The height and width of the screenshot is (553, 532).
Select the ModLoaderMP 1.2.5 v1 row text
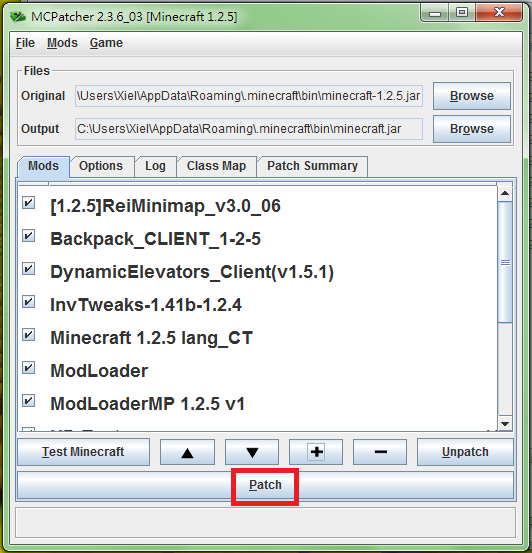point(147,404)
